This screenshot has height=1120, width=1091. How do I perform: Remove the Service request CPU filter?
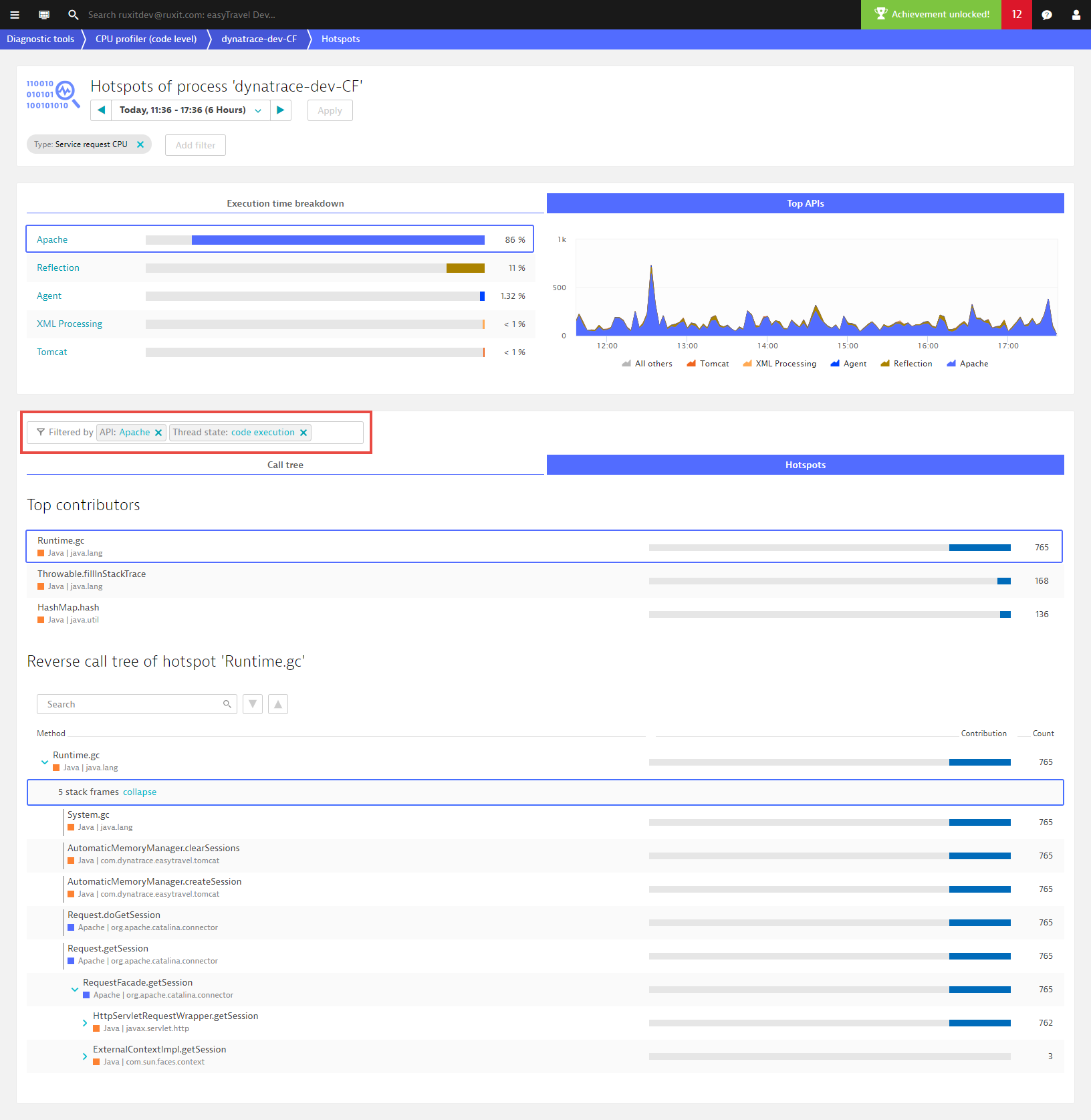coord(140,144)
